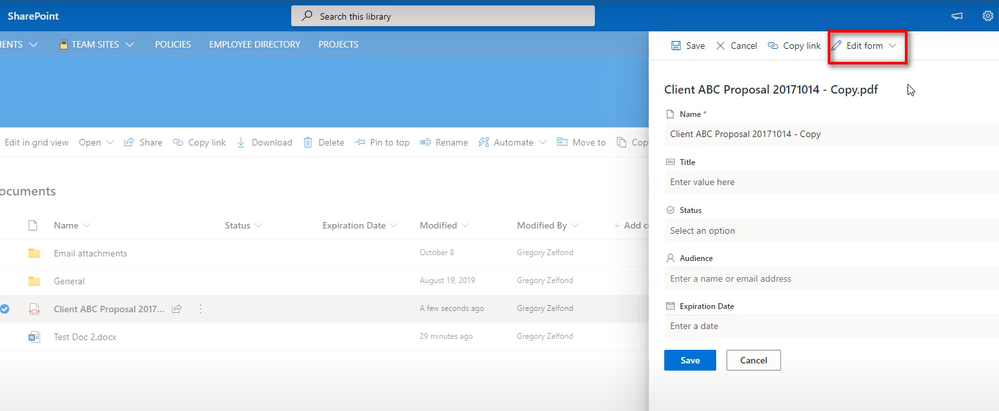Open the Expiration Date column dropdown
The width and height of the screenshot is (999, 411).
pos(360,226)
